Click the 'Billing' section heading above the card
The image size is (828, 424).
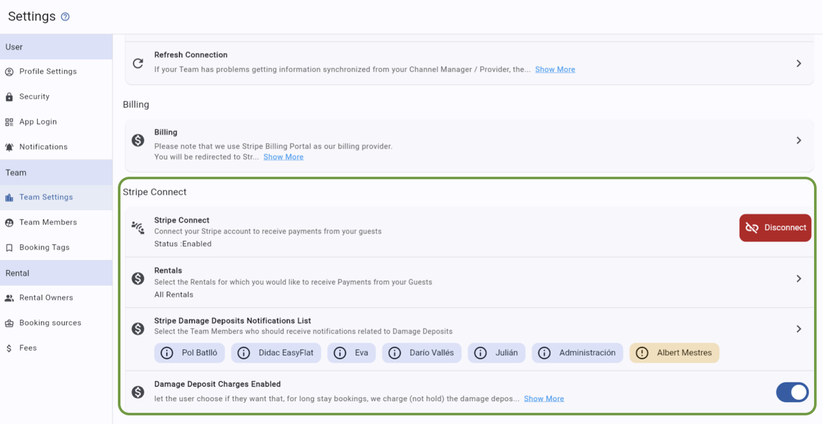pyautogui.click(x=136, y=105)
